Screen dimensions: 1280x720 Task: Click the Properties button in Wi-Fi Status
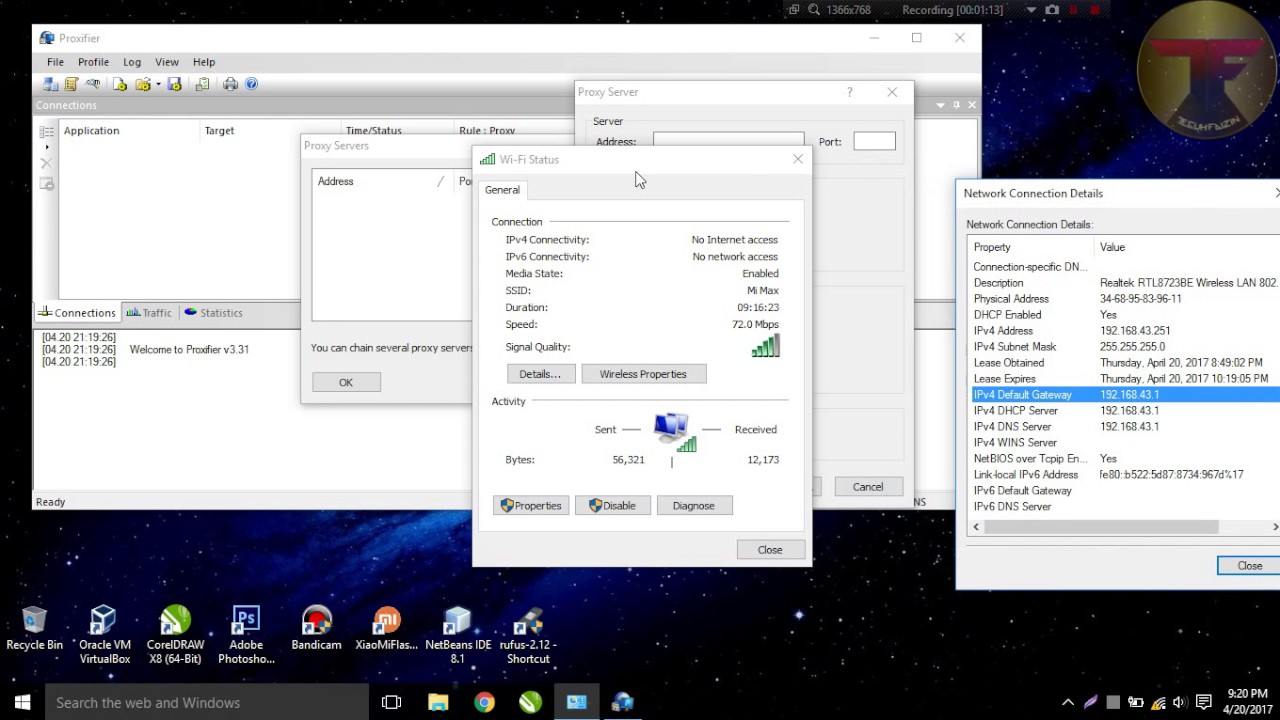pyautogui.click(x=531, y=506)
